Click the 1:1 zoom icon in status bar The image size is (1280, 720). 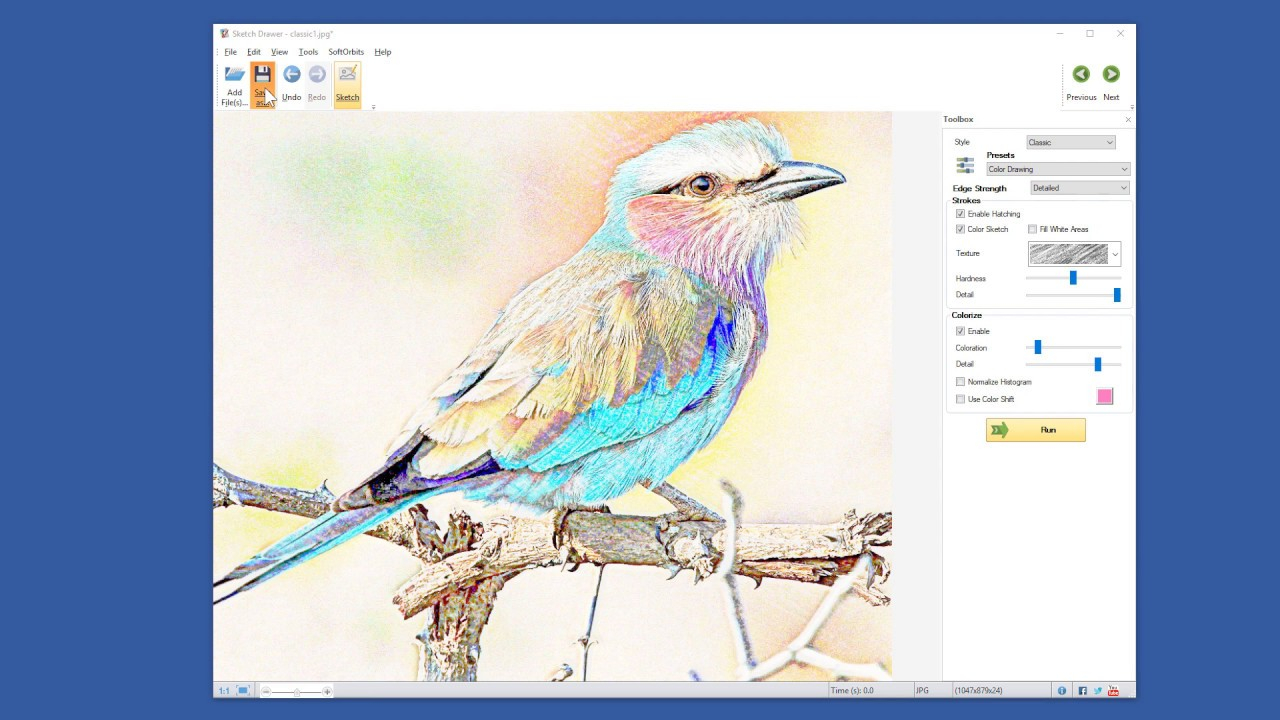pyautogui.click(x=224, y=690)
